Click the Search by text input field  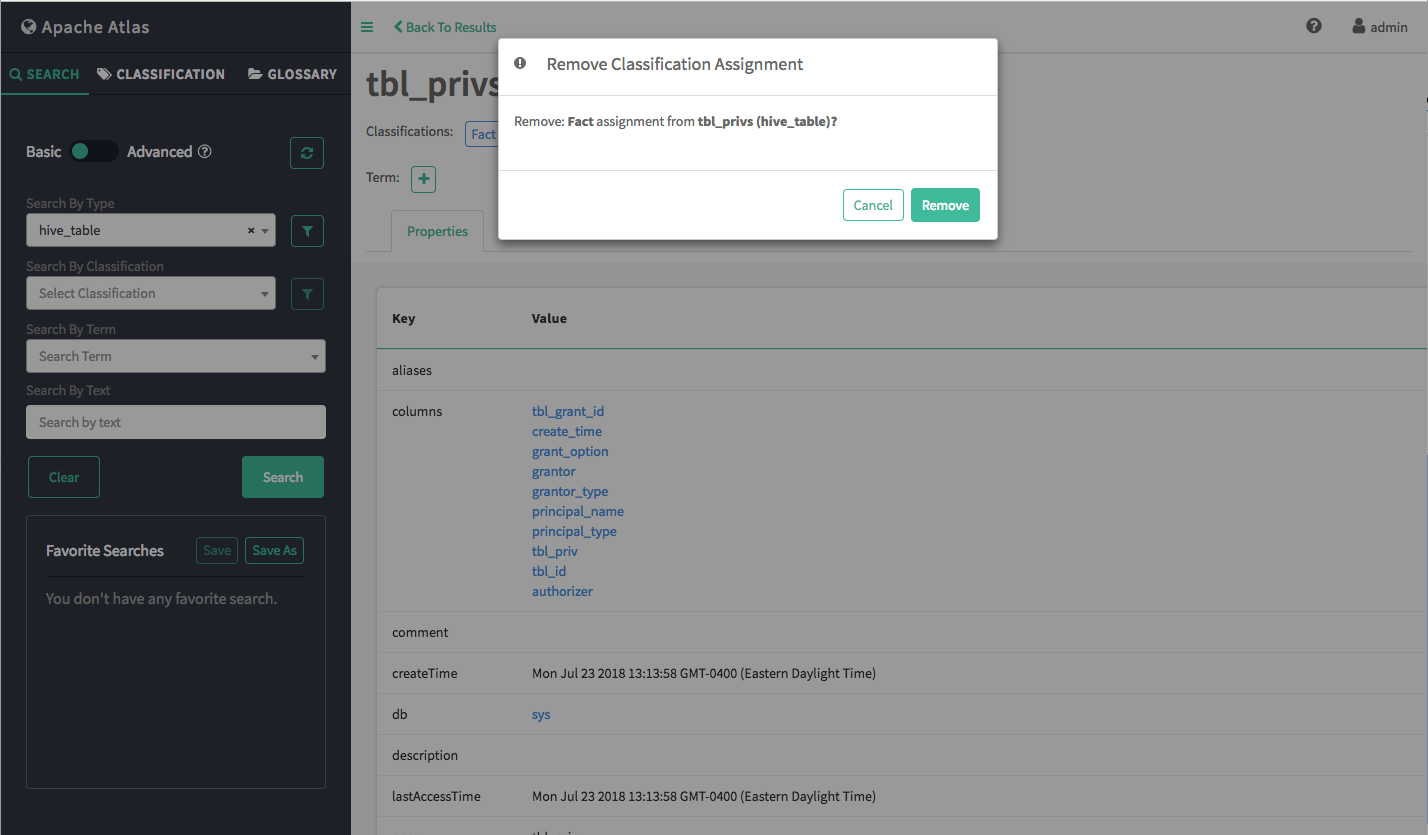(176, 422)
